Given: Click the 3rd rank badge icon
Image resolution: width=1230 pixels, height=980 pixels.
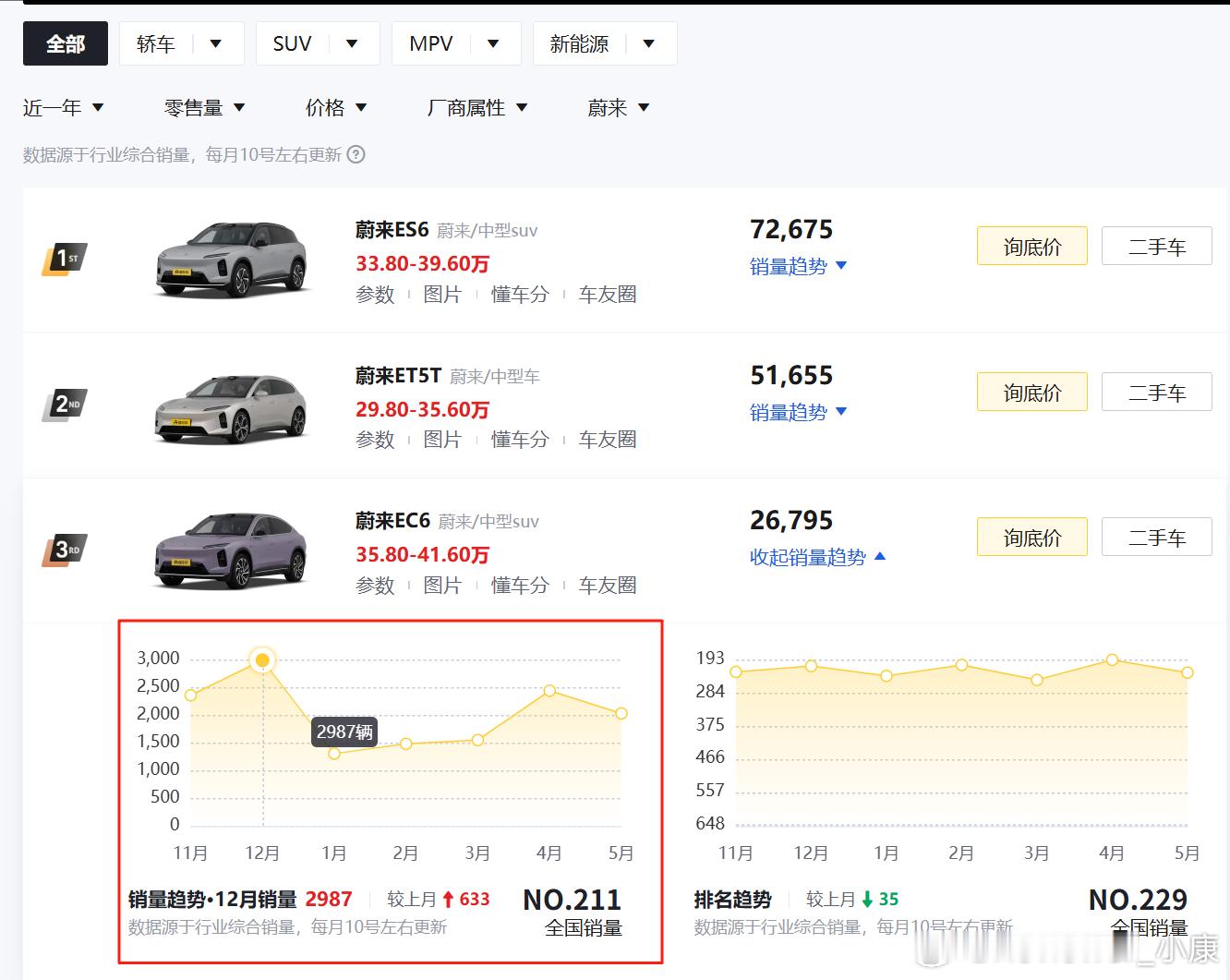Looking at the screenshot, I should pyautogui.click(x=65, y=550).
